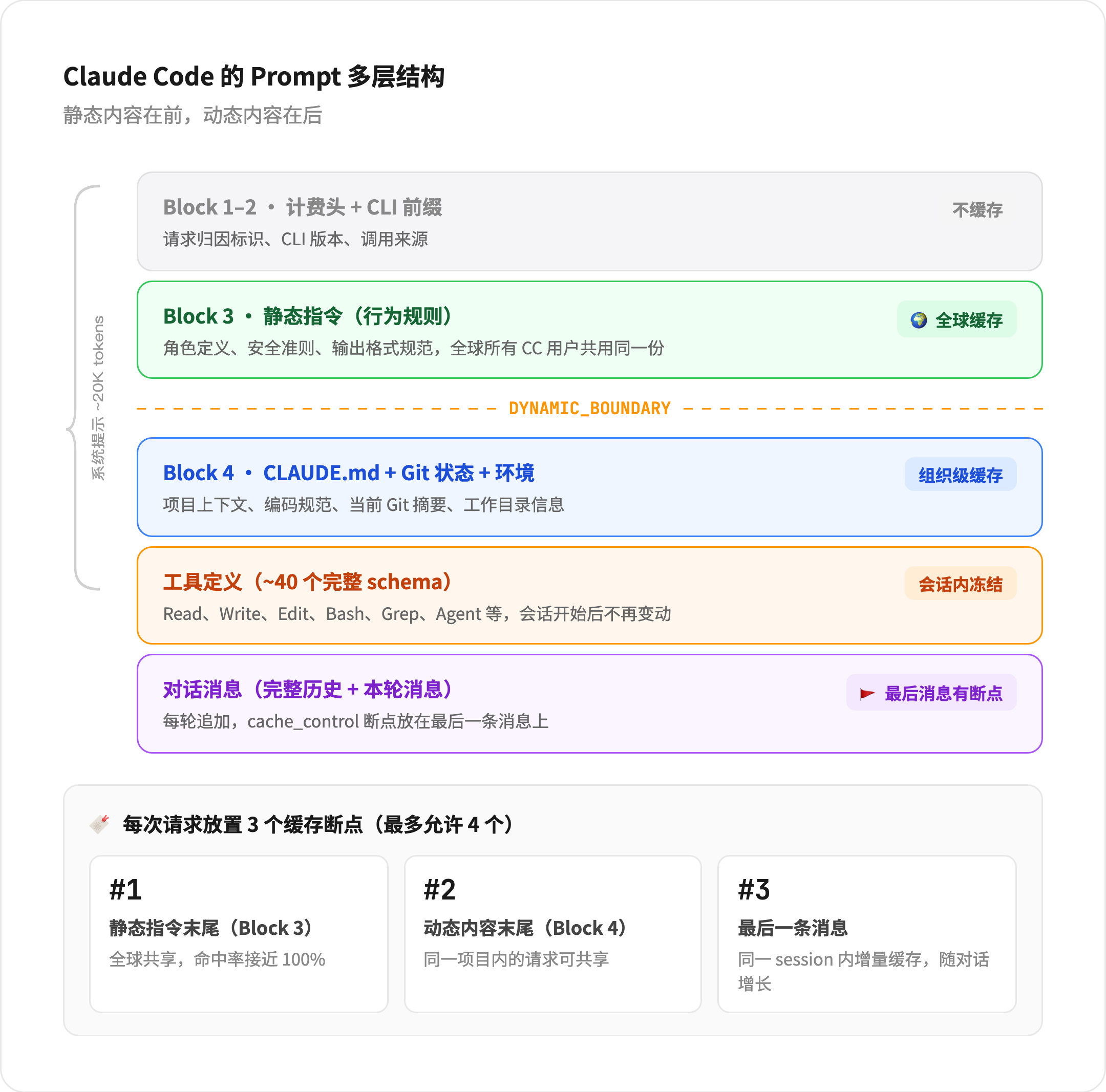Click heading Block 1–2 · 计费头 + CLI 前缀

coord(302,207)
